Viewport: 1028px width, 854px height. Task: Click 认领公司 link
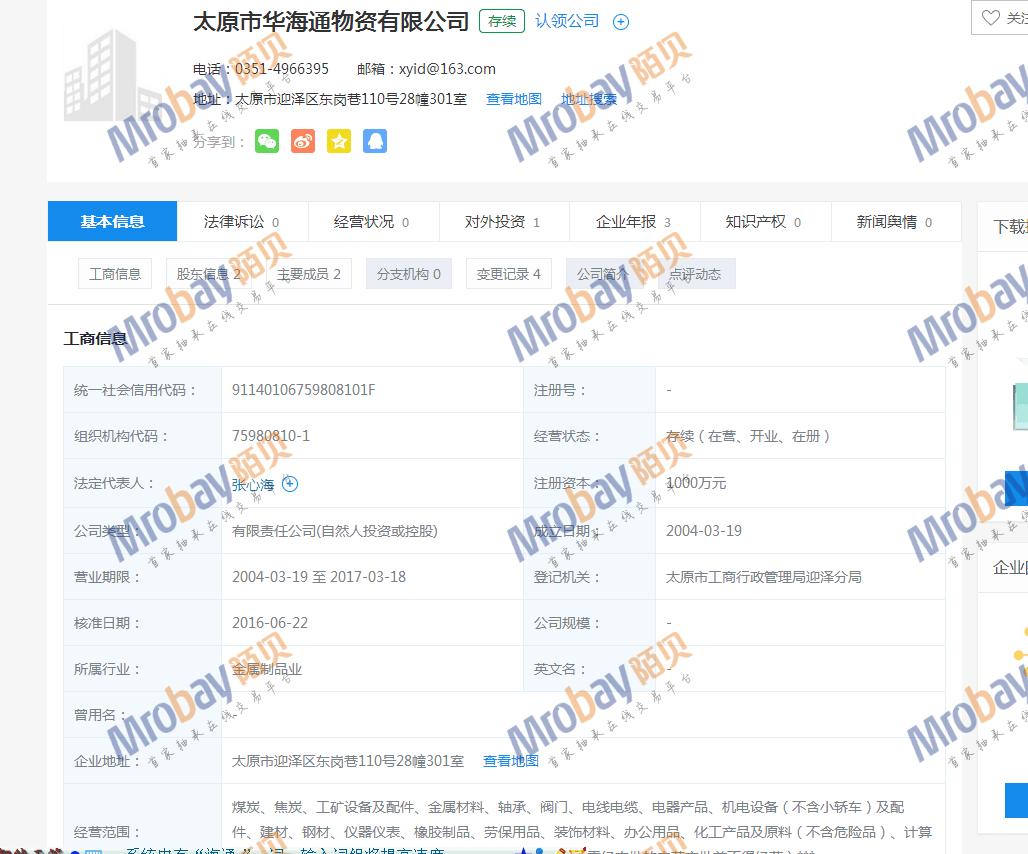coord(567,21)
